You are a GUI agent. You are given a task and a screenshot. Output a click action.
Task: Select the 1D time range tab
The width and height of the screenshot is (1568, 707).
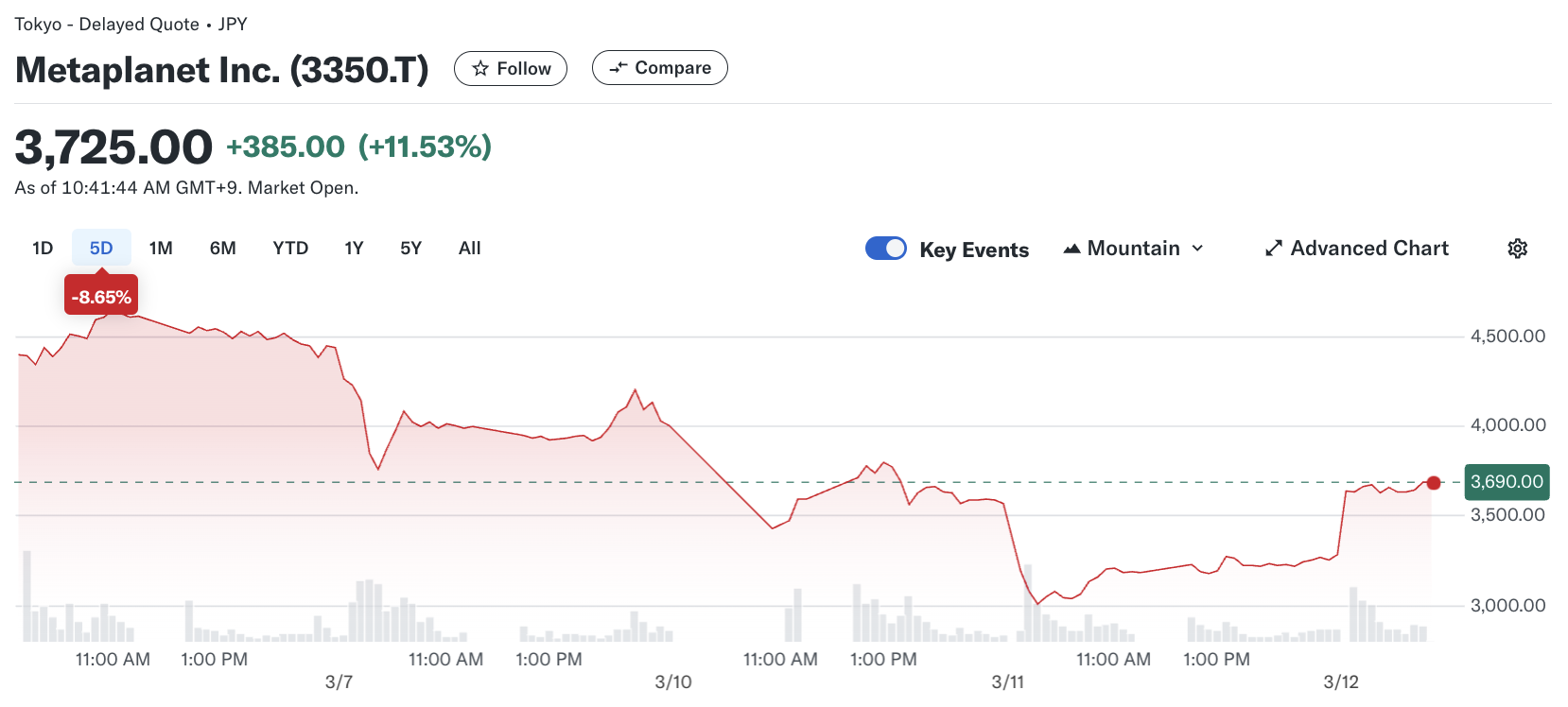coord(43,249)
